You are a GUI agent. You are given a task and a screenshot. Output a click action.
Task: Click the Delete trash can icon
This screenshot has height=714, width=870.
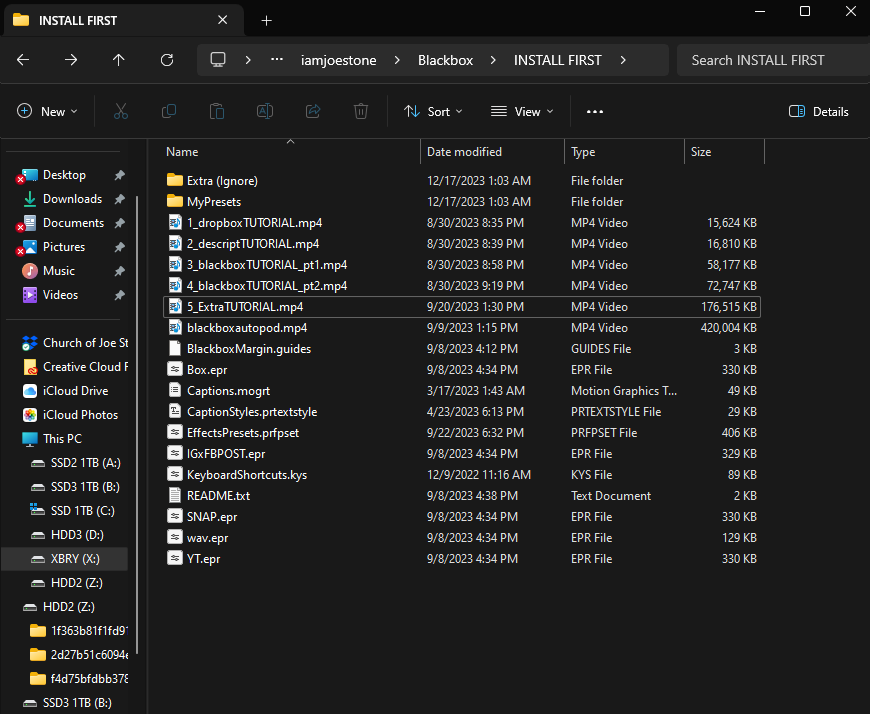click(x=361, y=111)
